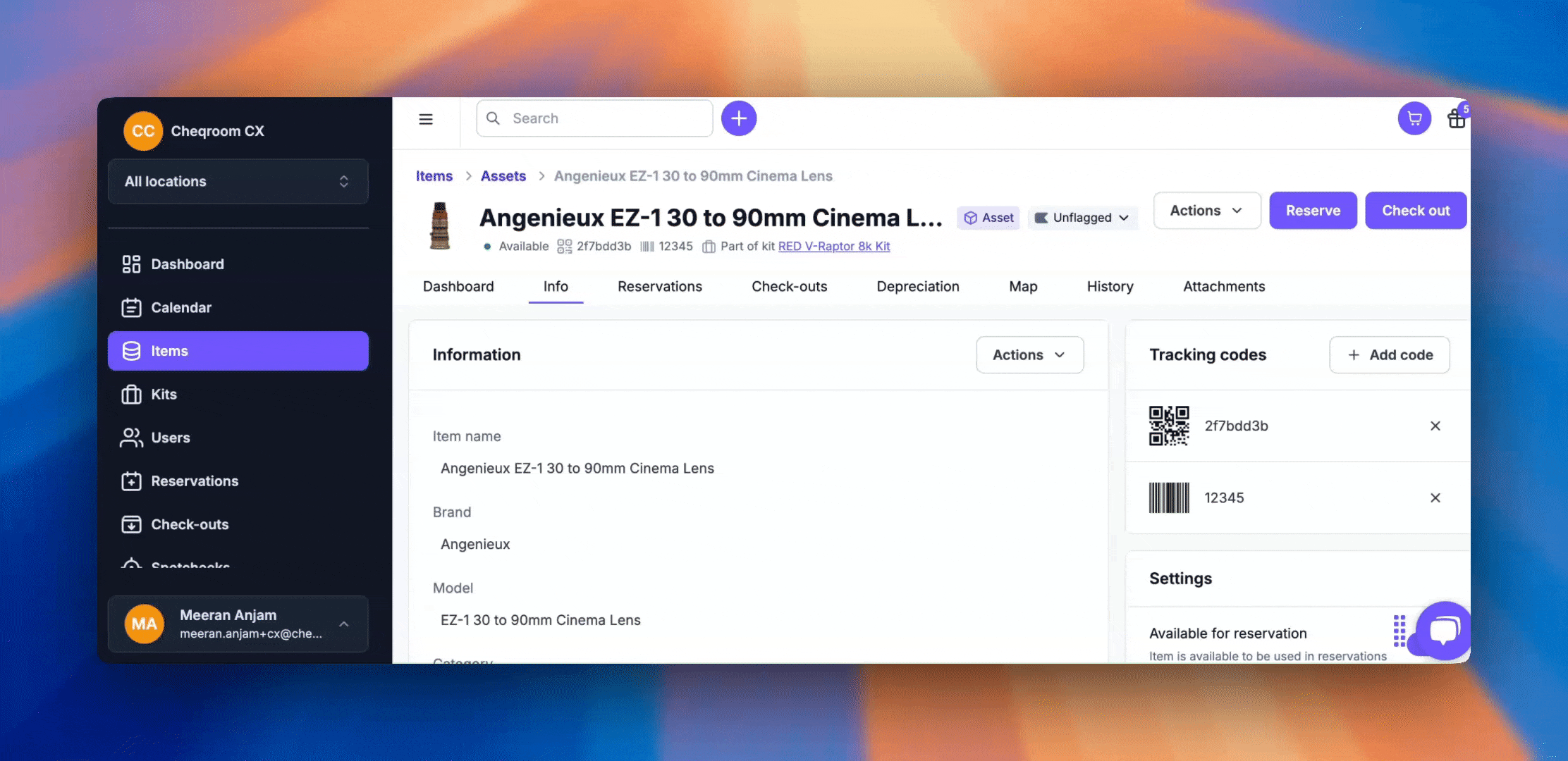Viewport: 1568px width, 761px height.
Task: Click the lens item thumbnail image
Action: [x=440, y=225]
